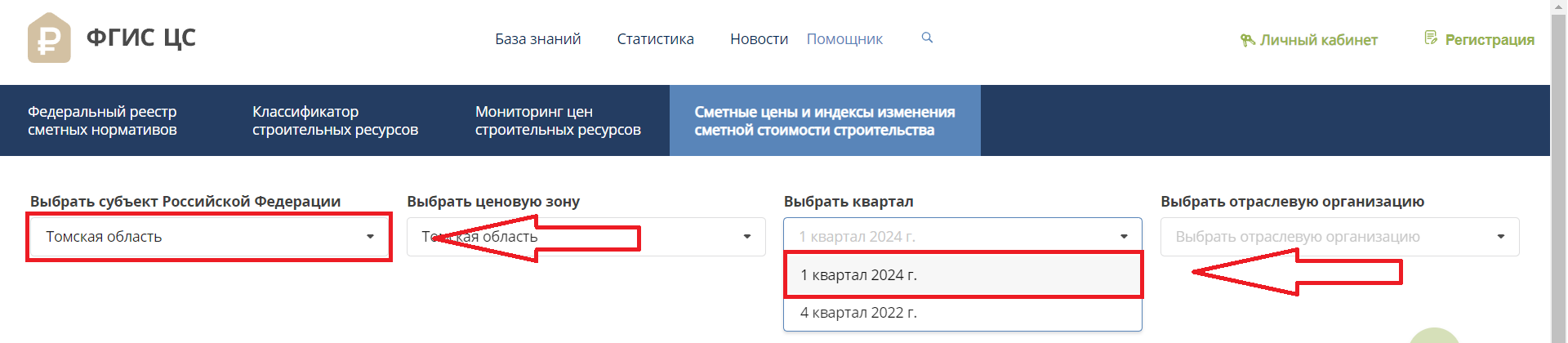The height and width of the screenshot is (343, 1568).
Task: Open the База знаний menu item
Action: pyautogui.click(x=537, y=39)
